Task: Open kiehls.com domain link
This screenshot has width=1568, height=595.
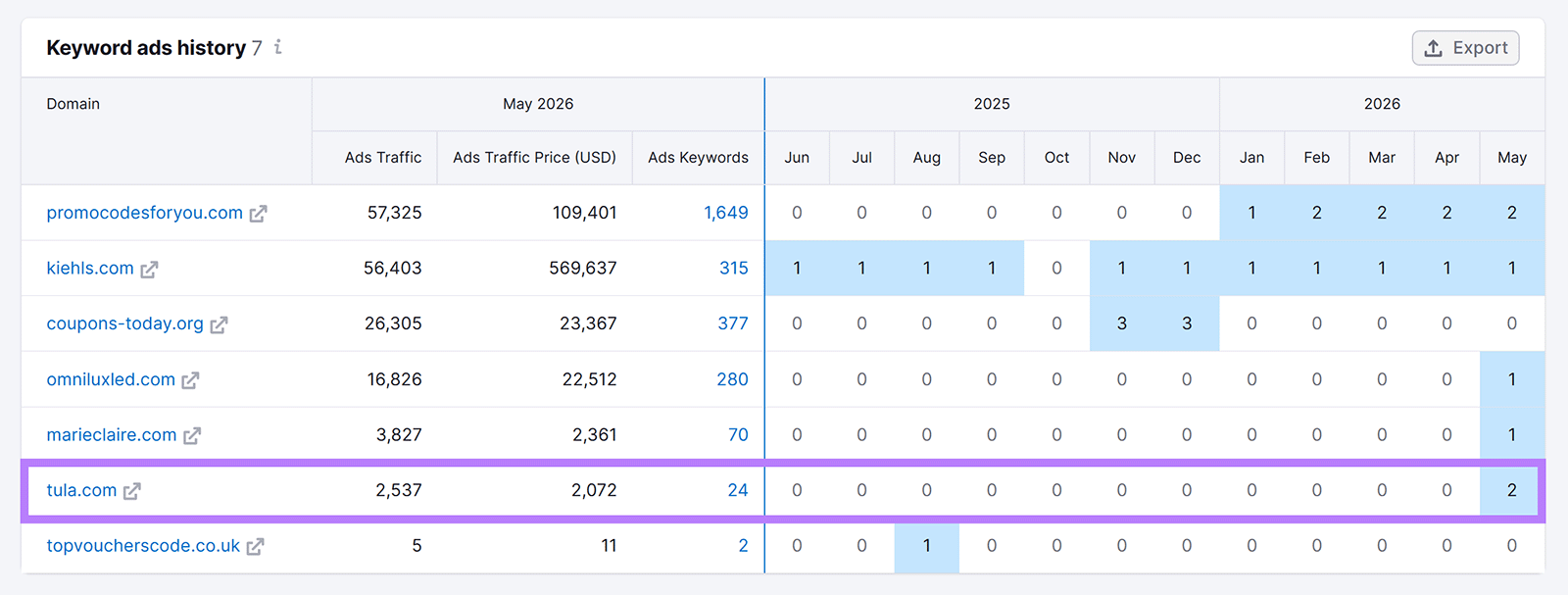Action: tap(90, 268)
